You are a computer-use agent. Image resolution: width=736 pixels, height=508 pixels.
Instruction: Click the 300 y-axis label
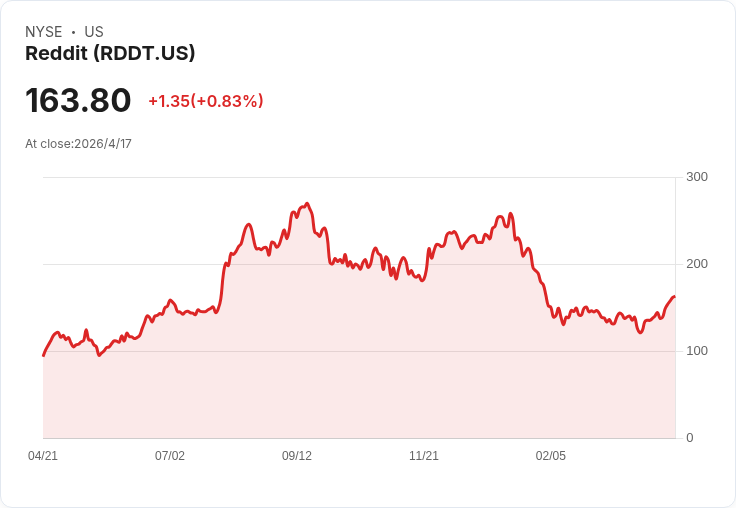pos(697,177)
